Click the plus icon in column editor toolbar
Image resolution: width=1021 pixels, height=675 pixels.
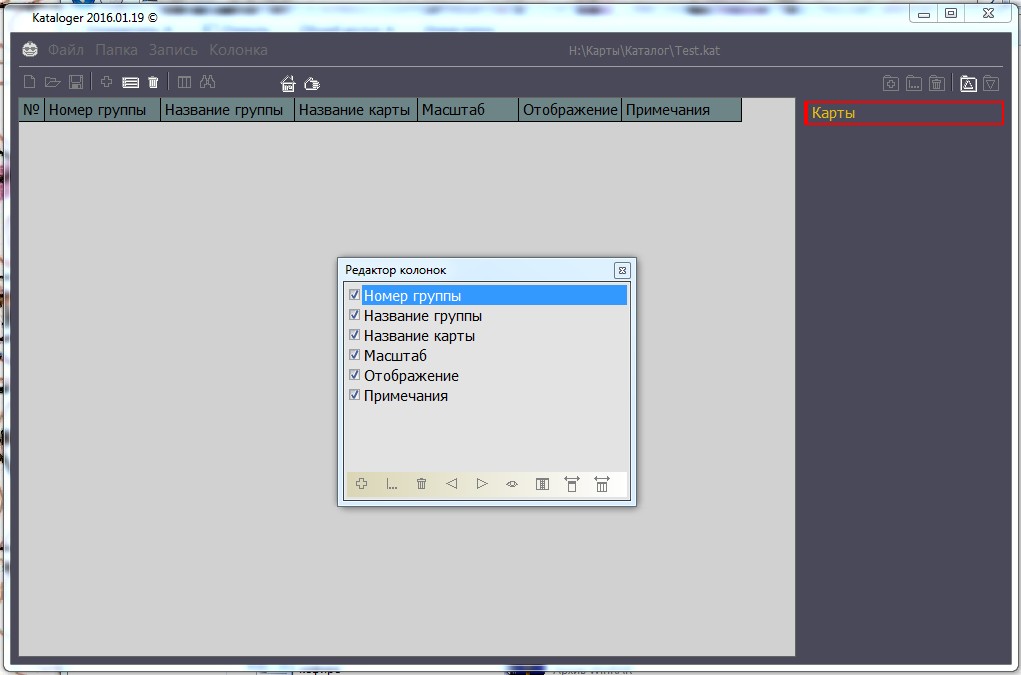(362, 484)
